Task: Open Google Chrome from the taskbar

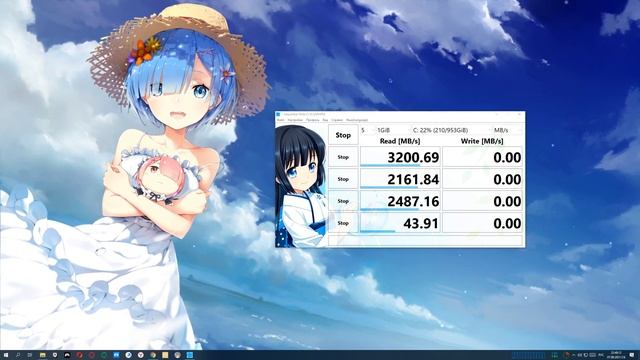Action: tap(153, 355)
